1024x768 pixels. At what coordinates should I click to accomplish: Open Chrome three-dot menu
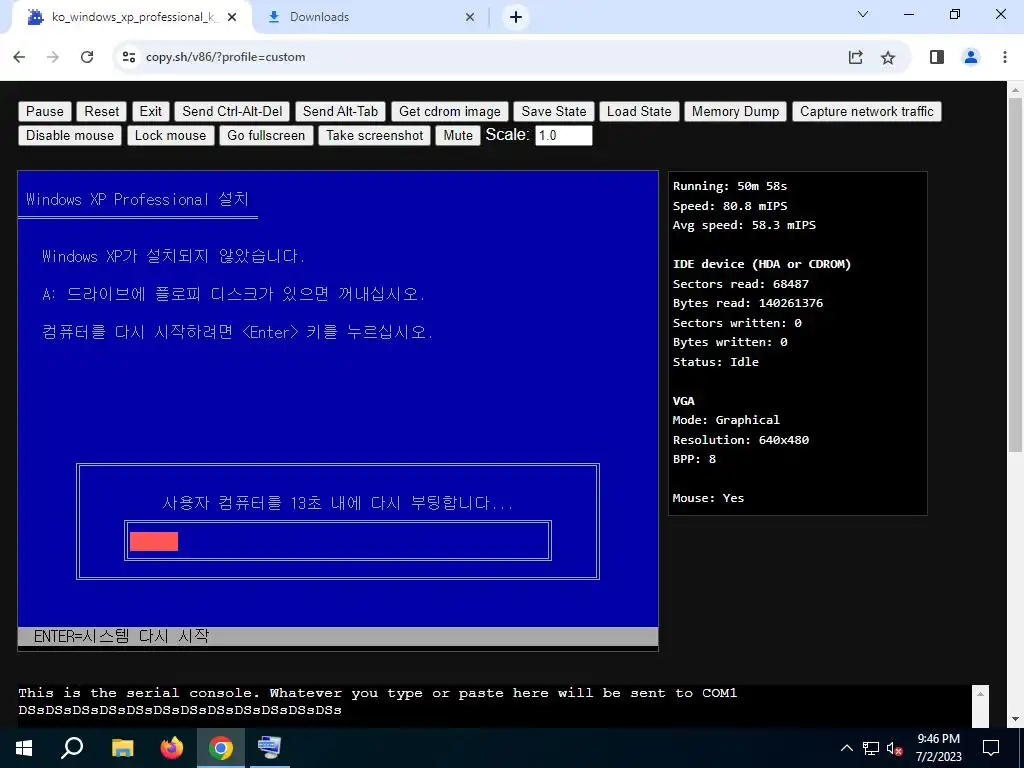[1005, 57]
